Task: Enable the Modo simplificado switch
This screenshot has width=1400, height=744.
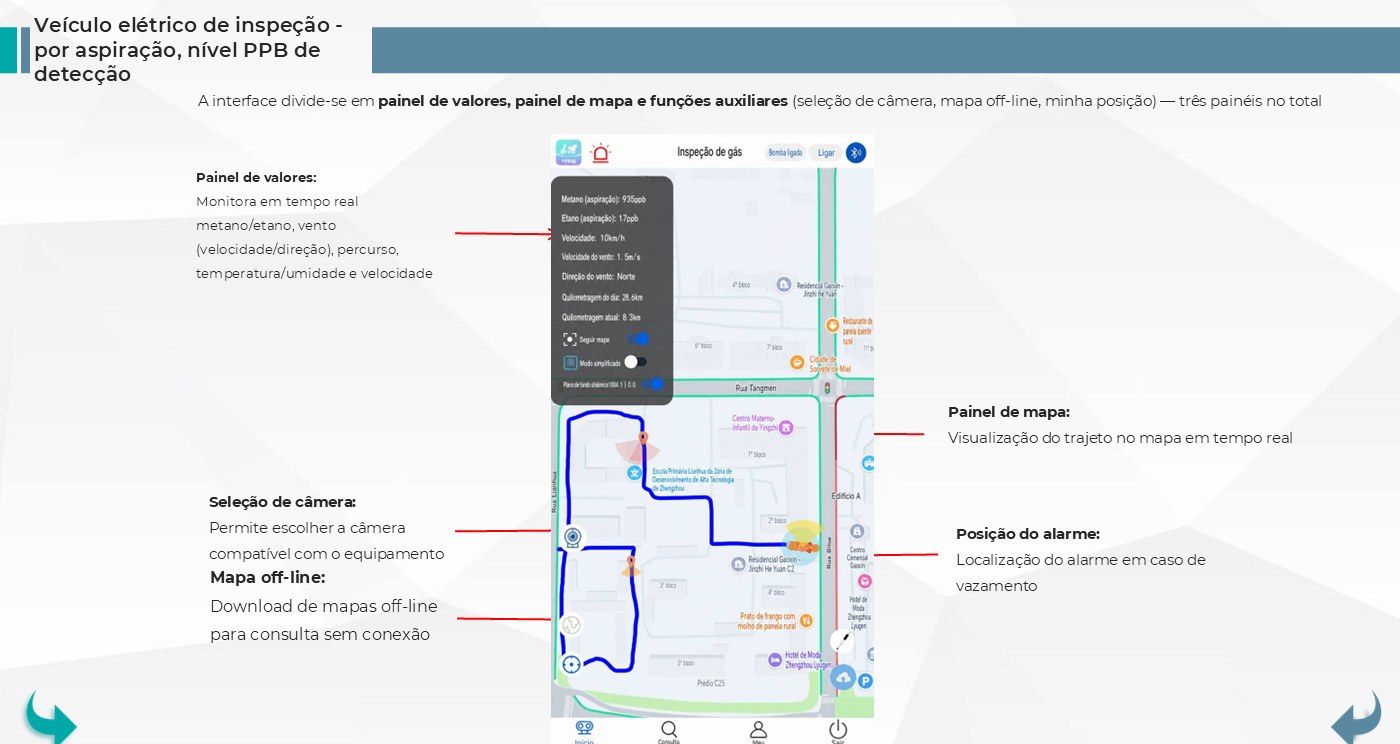Action: pos(636,362)
